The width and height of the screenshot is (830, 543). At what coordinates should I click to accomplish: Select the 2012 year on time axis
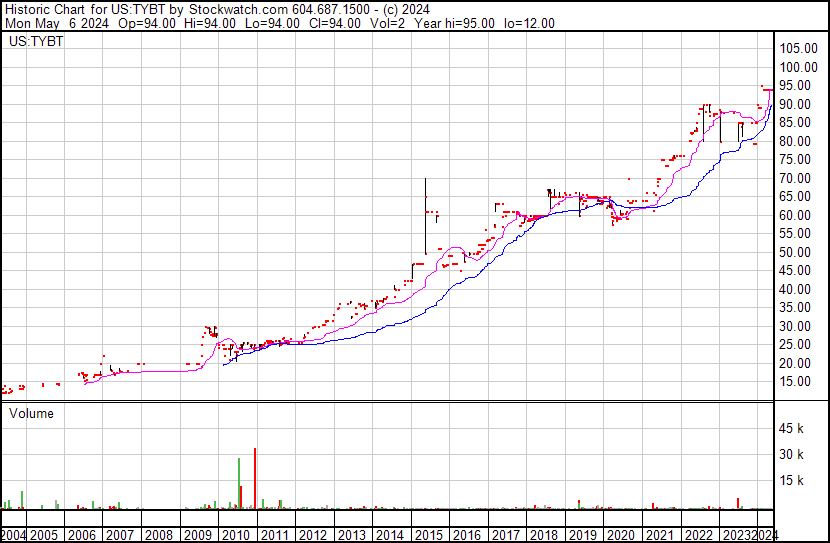(313, 535)
